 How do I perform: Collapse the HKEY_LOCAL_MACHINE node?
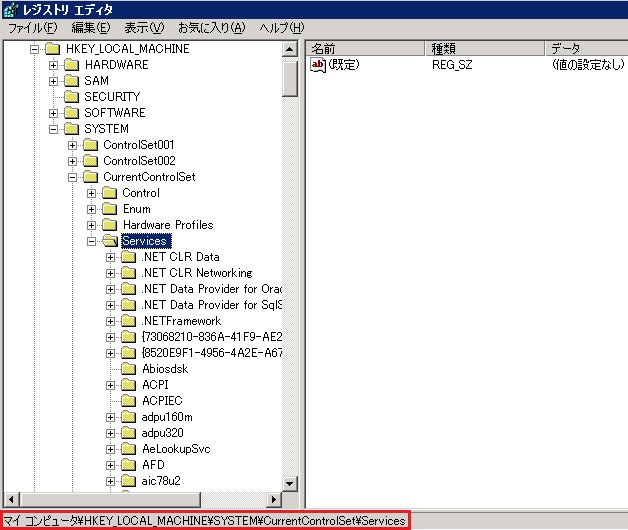(x=34, y=49)
